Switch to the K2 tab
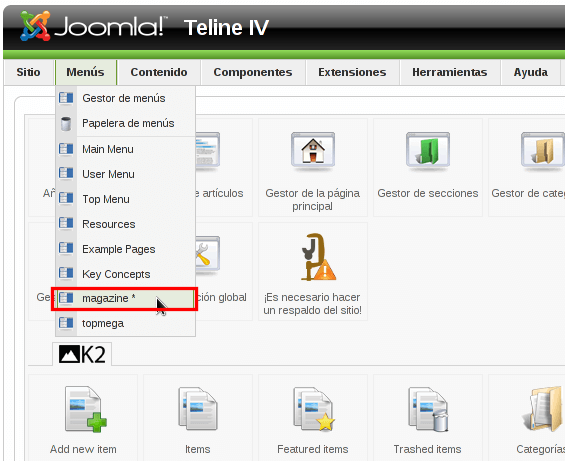The image size is (565, 461). [82, 354]
